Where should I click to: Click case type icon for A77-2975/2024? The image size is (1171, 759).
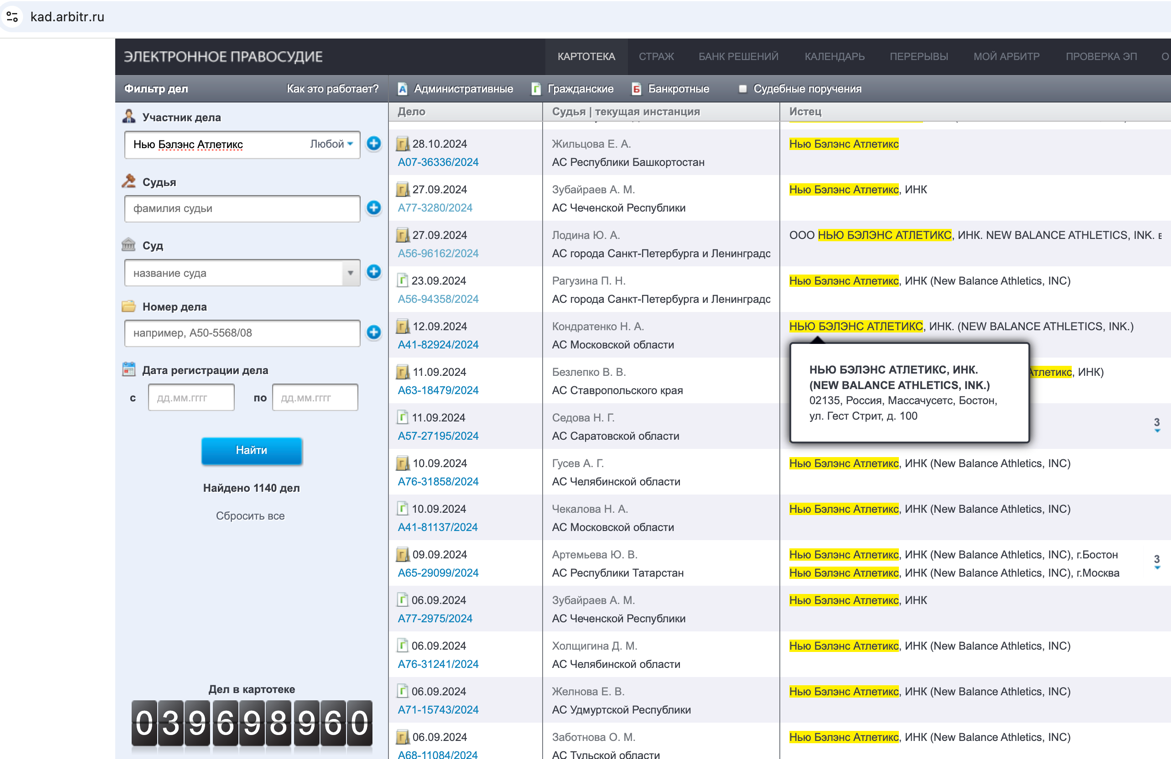pyautogui.click(x=403, y=600)
